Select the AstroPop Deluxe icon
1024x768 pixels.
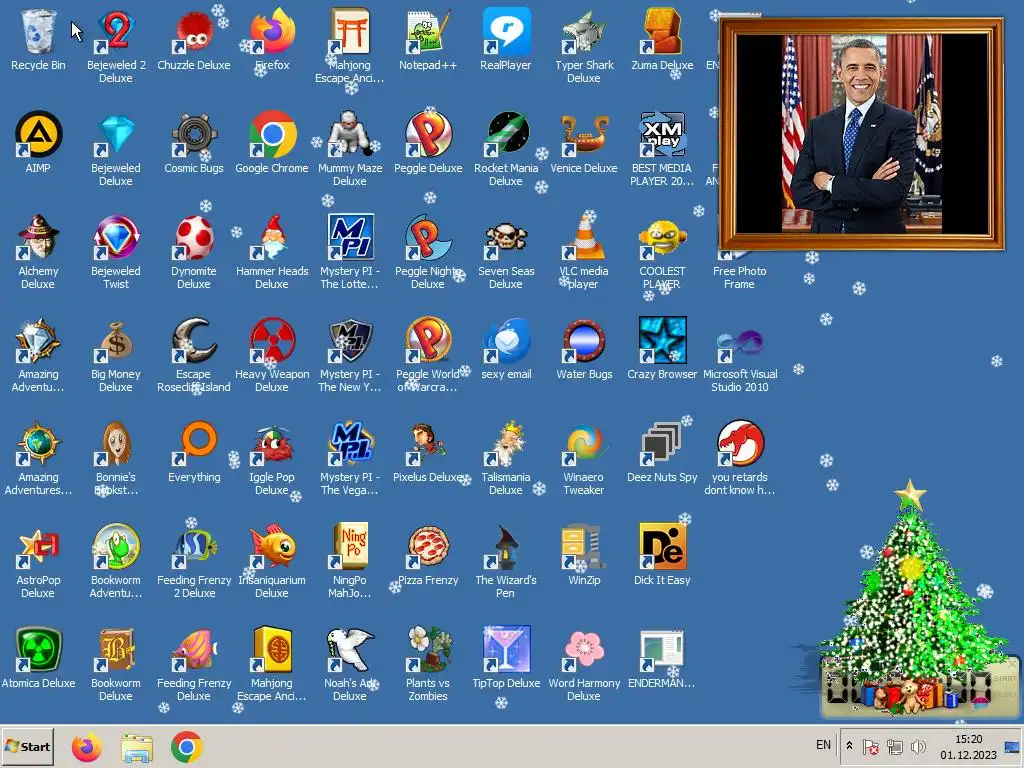point(38,546)
